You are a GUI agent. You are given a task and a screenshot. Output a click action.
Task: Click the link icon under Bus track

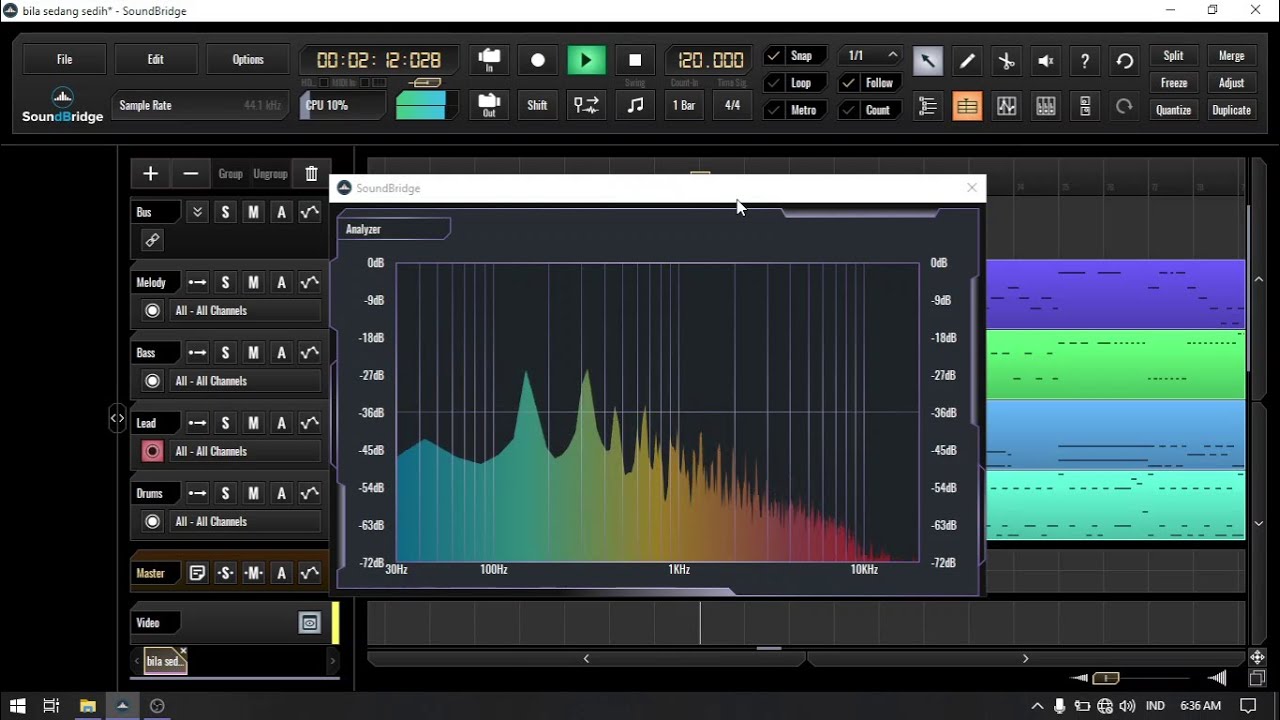click(x=152, y=240)
